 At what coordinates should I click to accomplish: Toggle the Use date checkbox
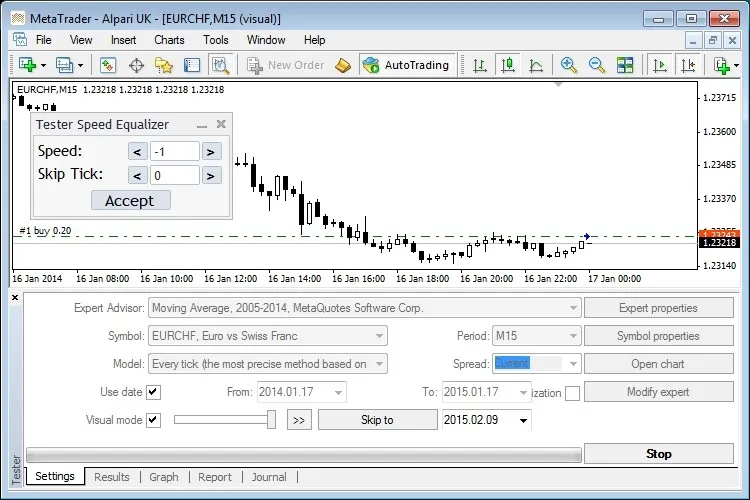153,392
